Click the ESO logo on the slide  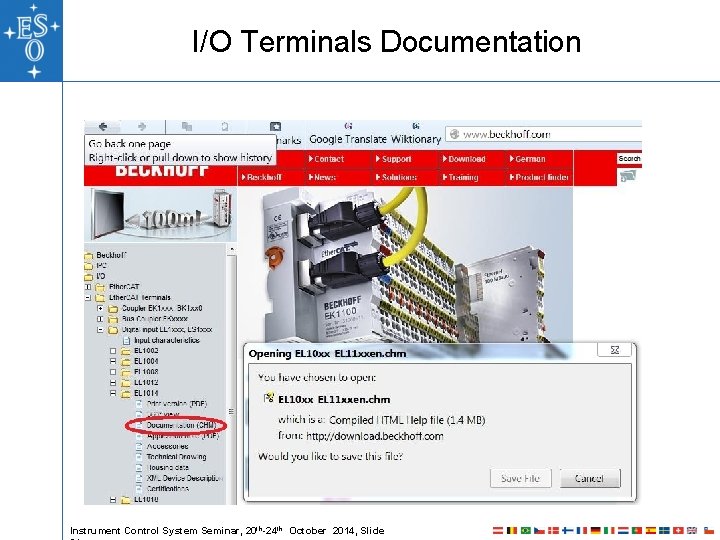click(x=31, y=40)
